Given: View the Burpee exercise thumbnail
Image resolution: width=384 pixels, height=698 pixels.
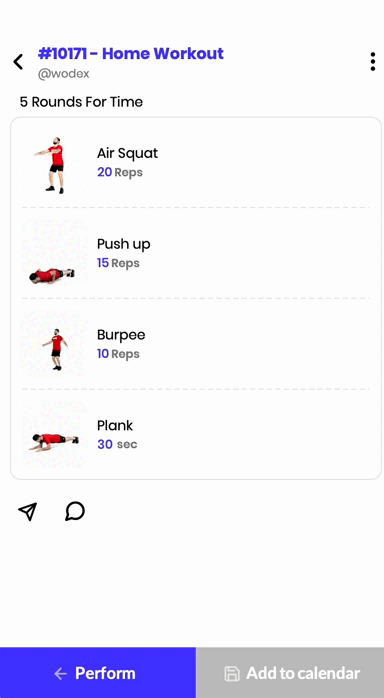Looking at the screenshot, I should [54, 345].
